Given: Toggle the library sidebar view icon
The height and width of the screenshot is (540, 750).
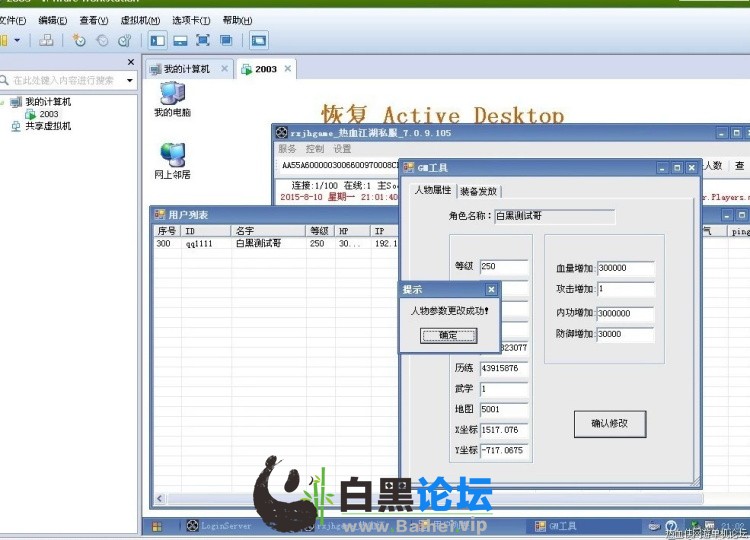Looking at the screenshot, I should pyautogui.click(x=157, y=41).
